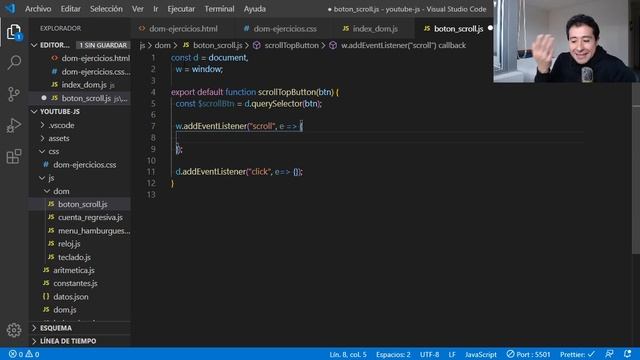Open the Run and Debug view
The image size is (640, 360).
(14, 125)
